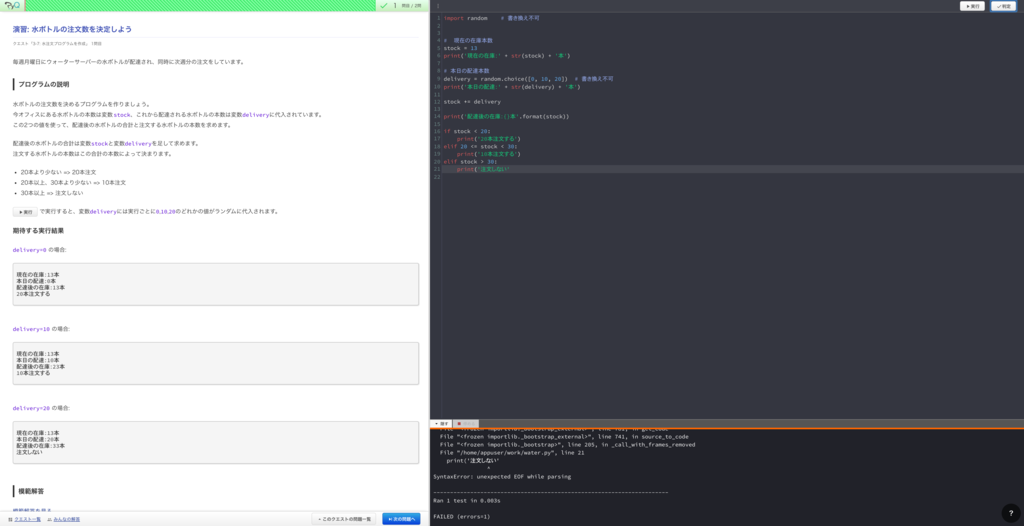The image size is (1024, 526).
Task: Click code line 'import random'
Action: click(466, 18)
